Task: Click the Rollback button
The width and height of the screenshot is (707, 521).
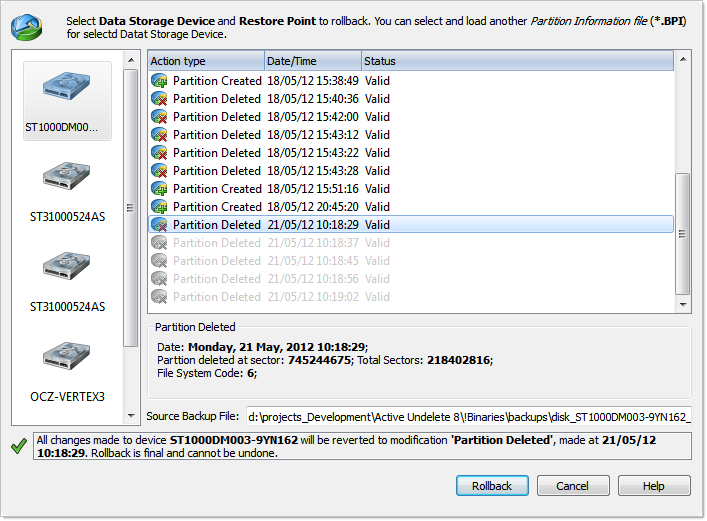Action: (x=492, y=486)
